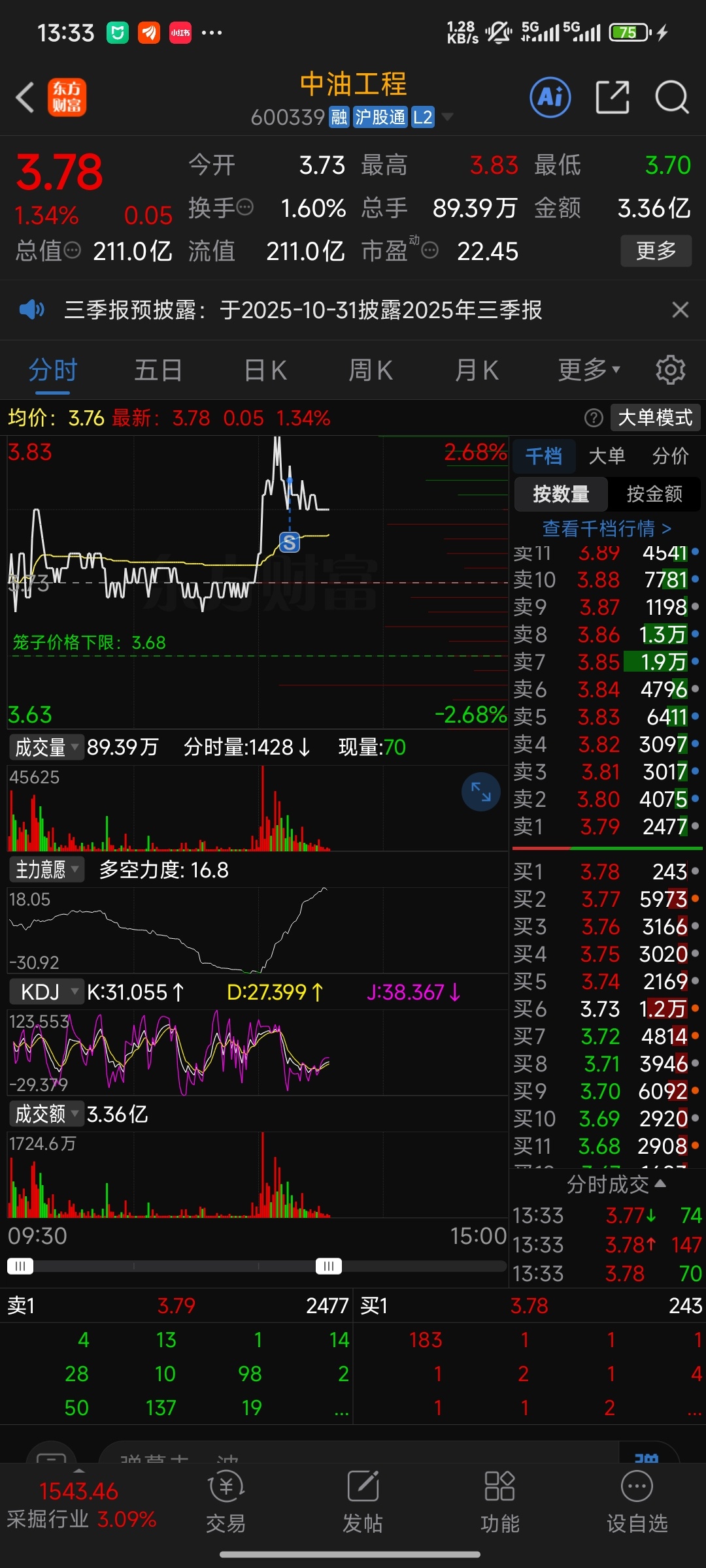Tap 买6 row at 3.73
The image size is (706, 1568).
coord(606,1009)
